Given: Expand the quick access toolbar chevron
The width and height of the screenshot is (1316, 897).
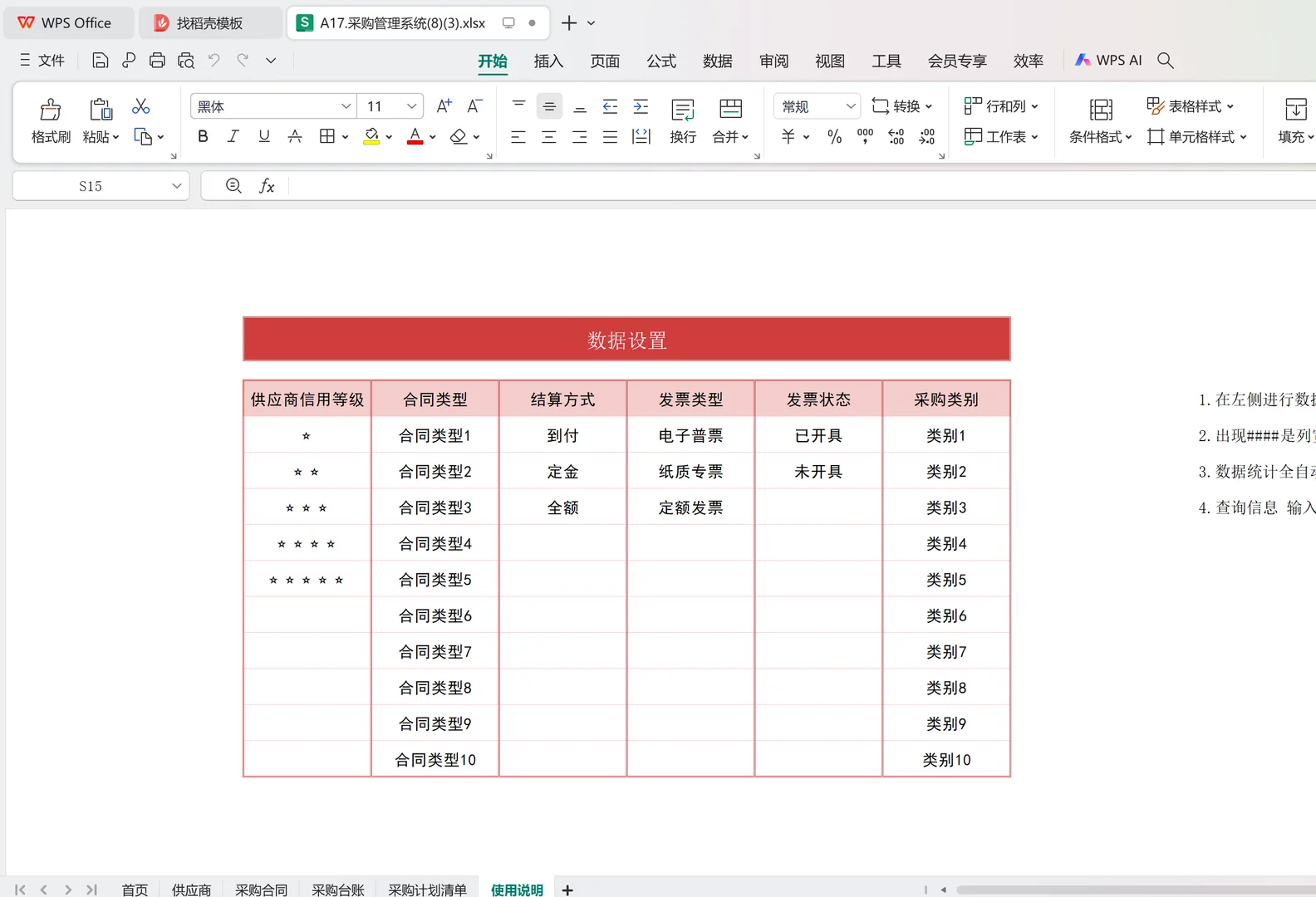Looking at the screenshot, I should coord(271,60).
